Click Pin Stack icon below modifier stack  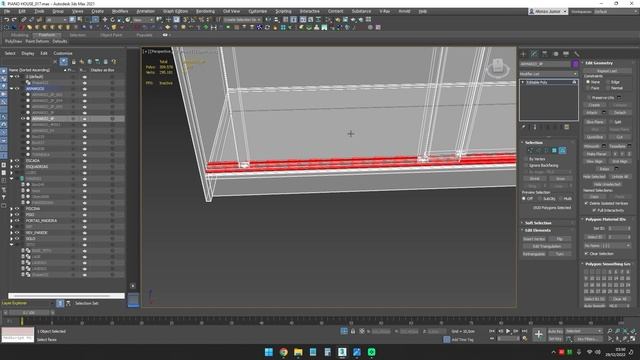point(524,127)
